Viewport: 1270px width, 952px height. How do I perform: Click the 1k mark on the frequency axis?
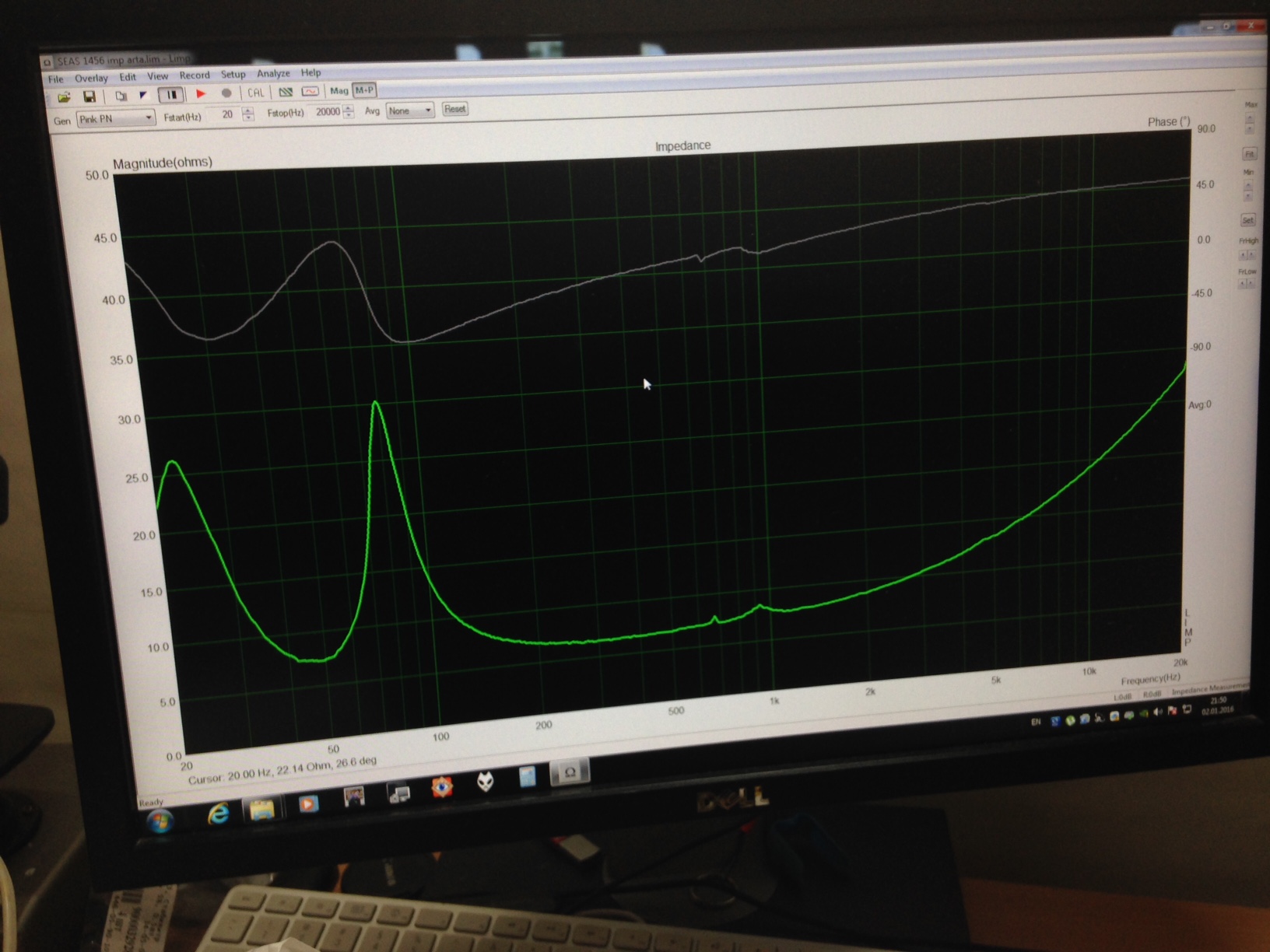tap(774, 702)
